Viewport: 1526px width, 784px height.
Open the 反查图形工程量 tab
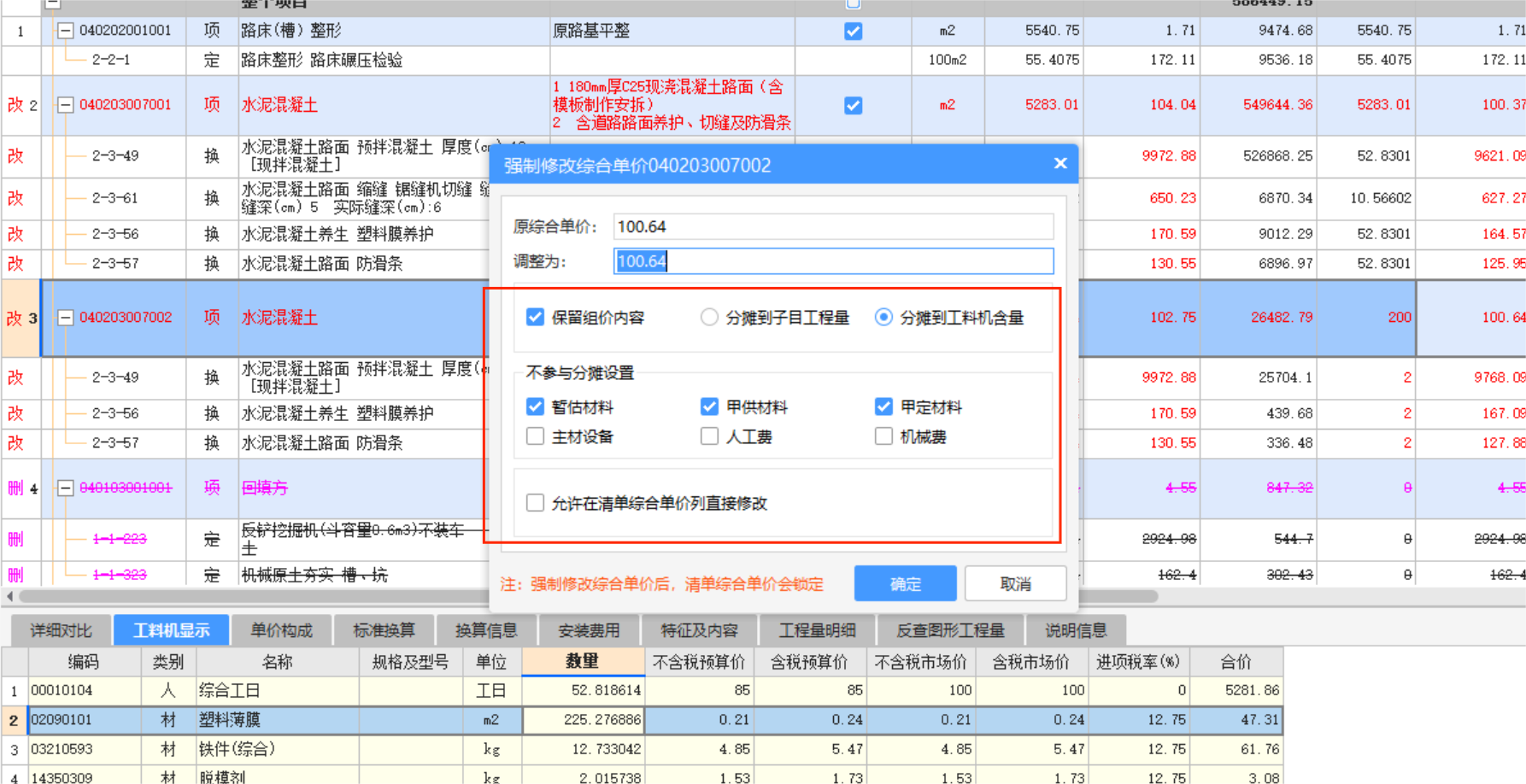coord(950,630)
